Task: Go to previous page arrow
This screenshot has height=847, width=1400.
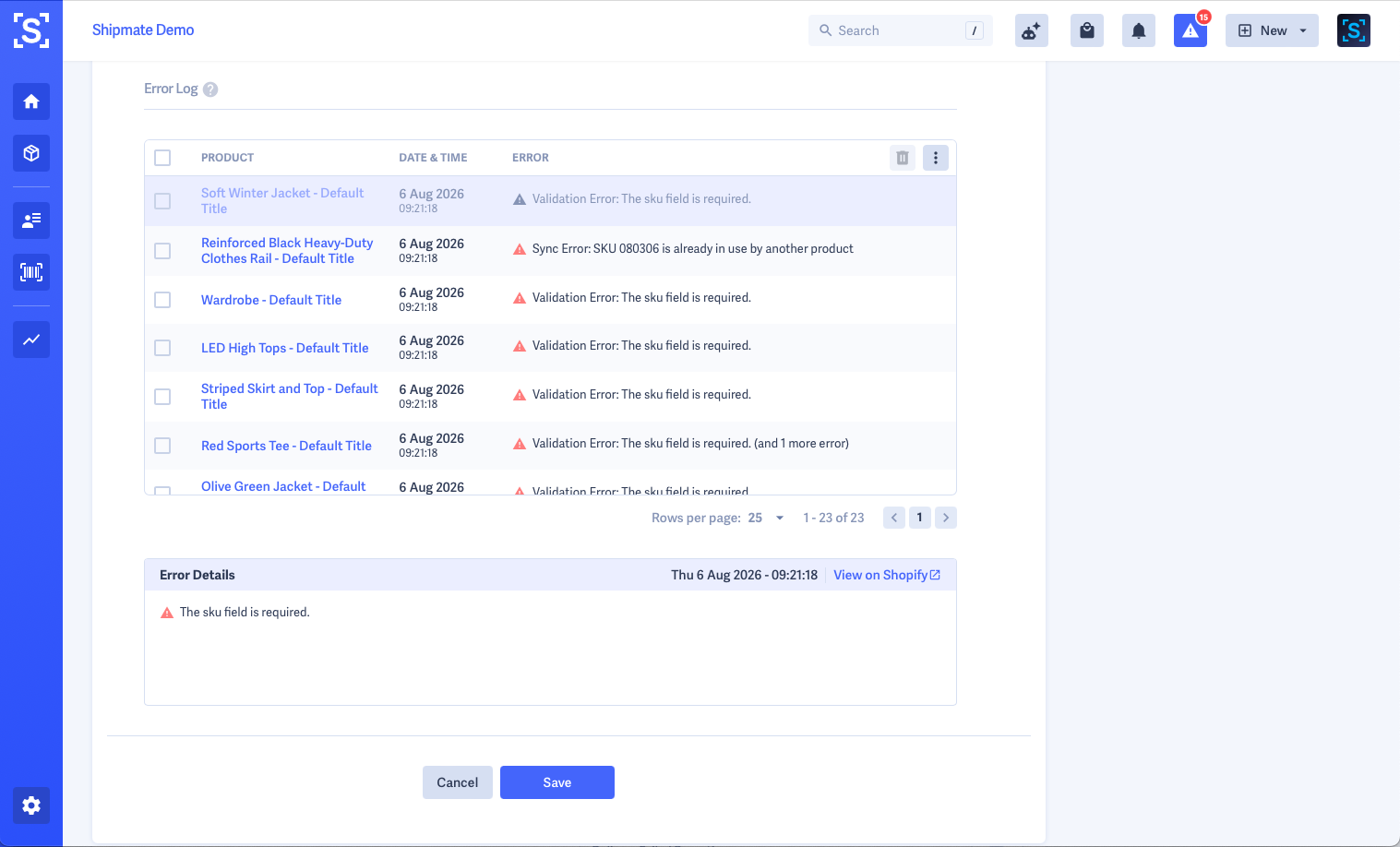Action: tap(894, 518)
